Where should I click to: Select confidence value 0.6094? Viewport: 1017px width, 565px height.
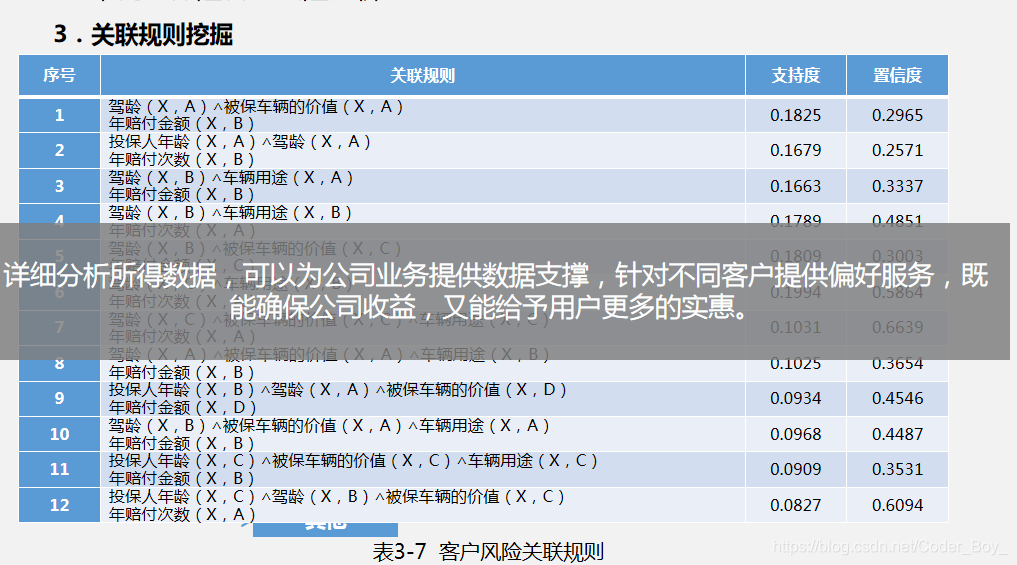897,505
